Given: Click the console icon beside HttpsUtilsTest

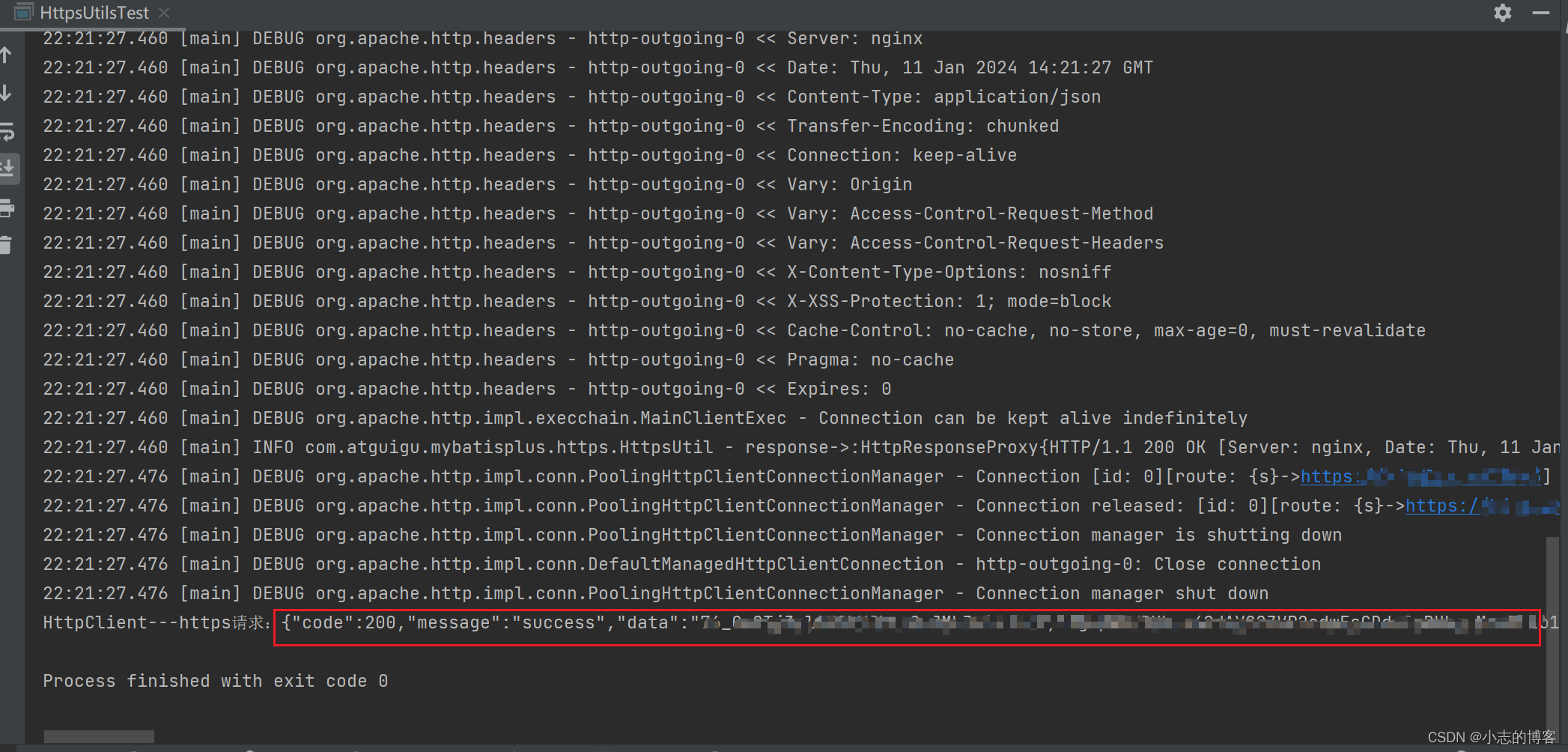Looking at the screenshot, I should (x=23, y=12).
